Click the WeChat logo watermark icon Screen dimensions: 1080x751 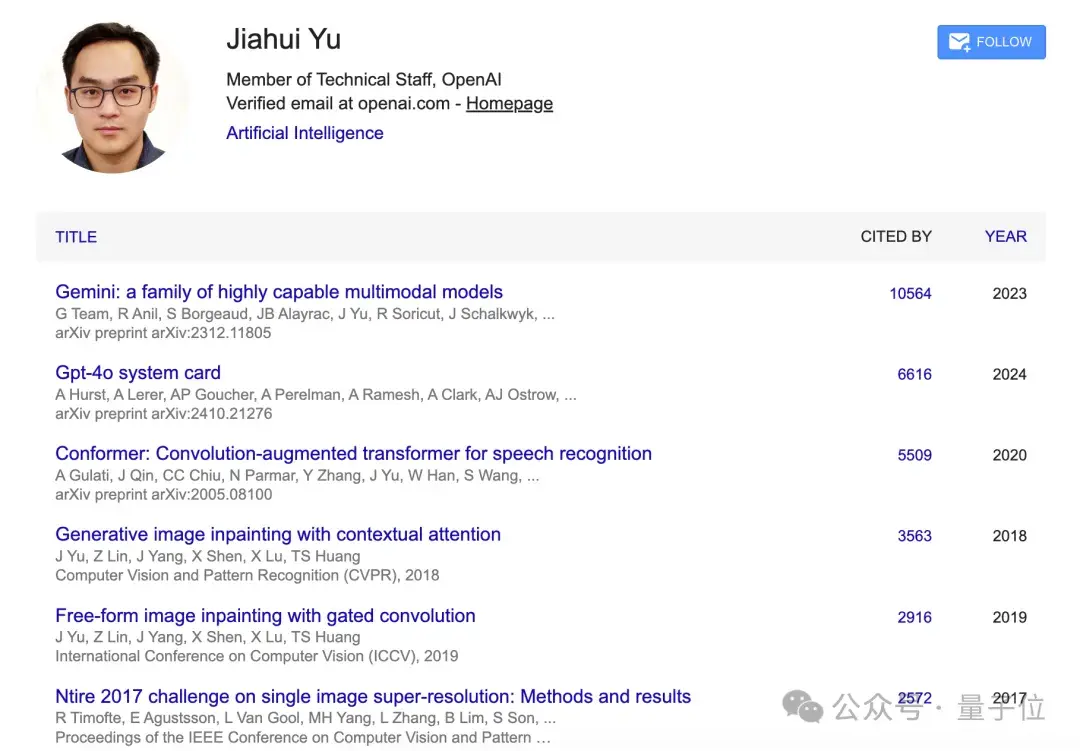tap(802, 707)
